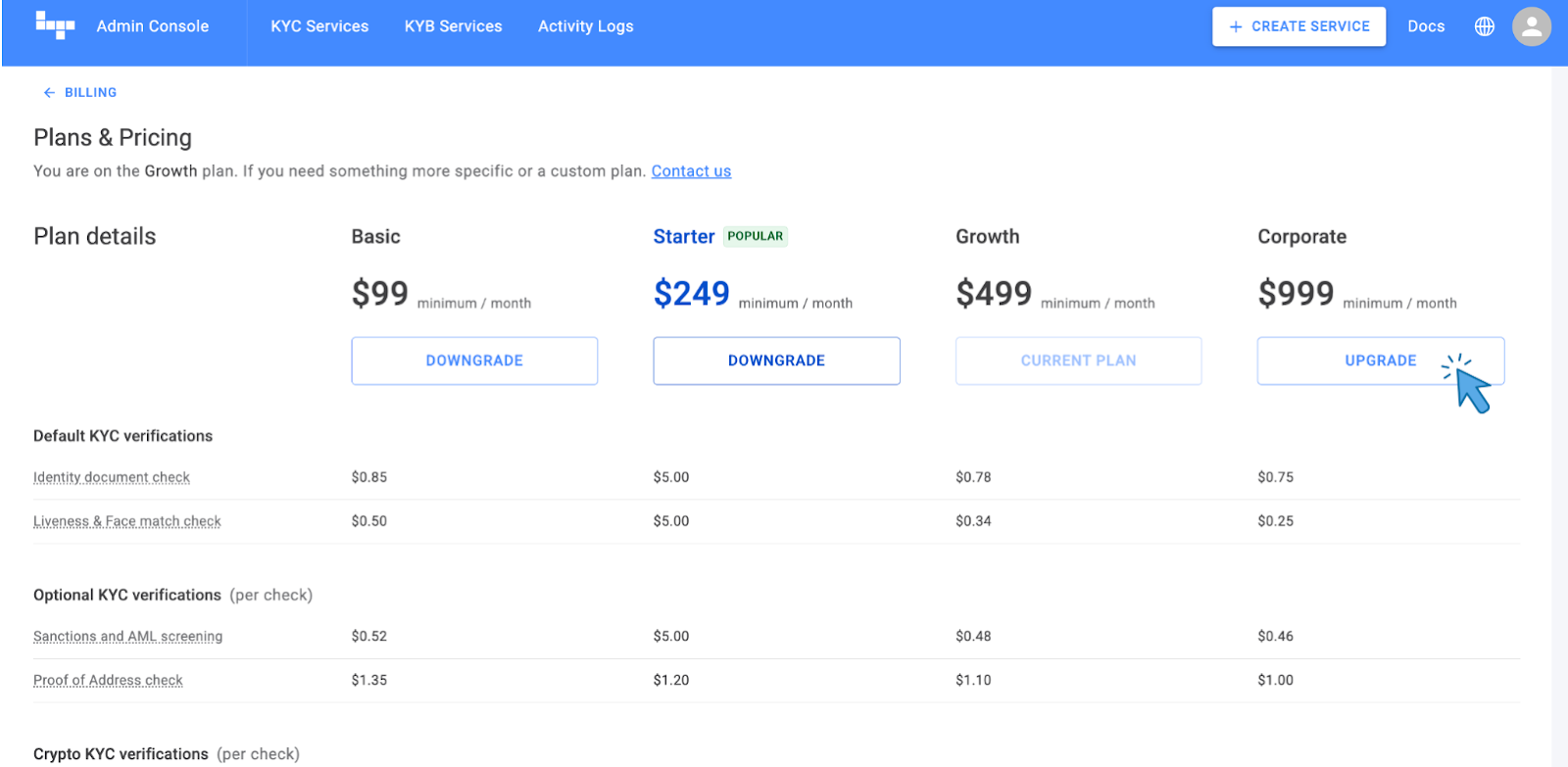
Task: Click the Proof of Address check label
Action: [x=108, y=680]
